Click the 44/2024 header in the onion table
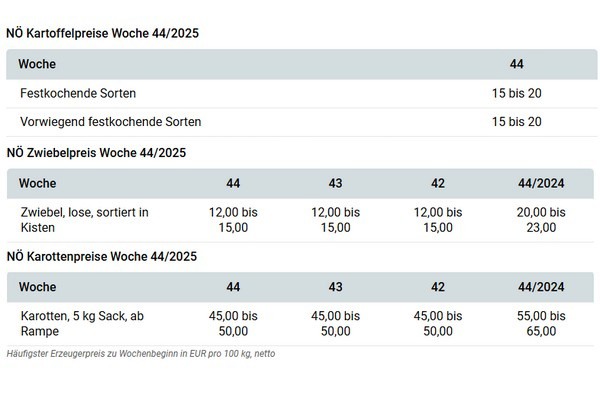 click(x=540, y=183)
